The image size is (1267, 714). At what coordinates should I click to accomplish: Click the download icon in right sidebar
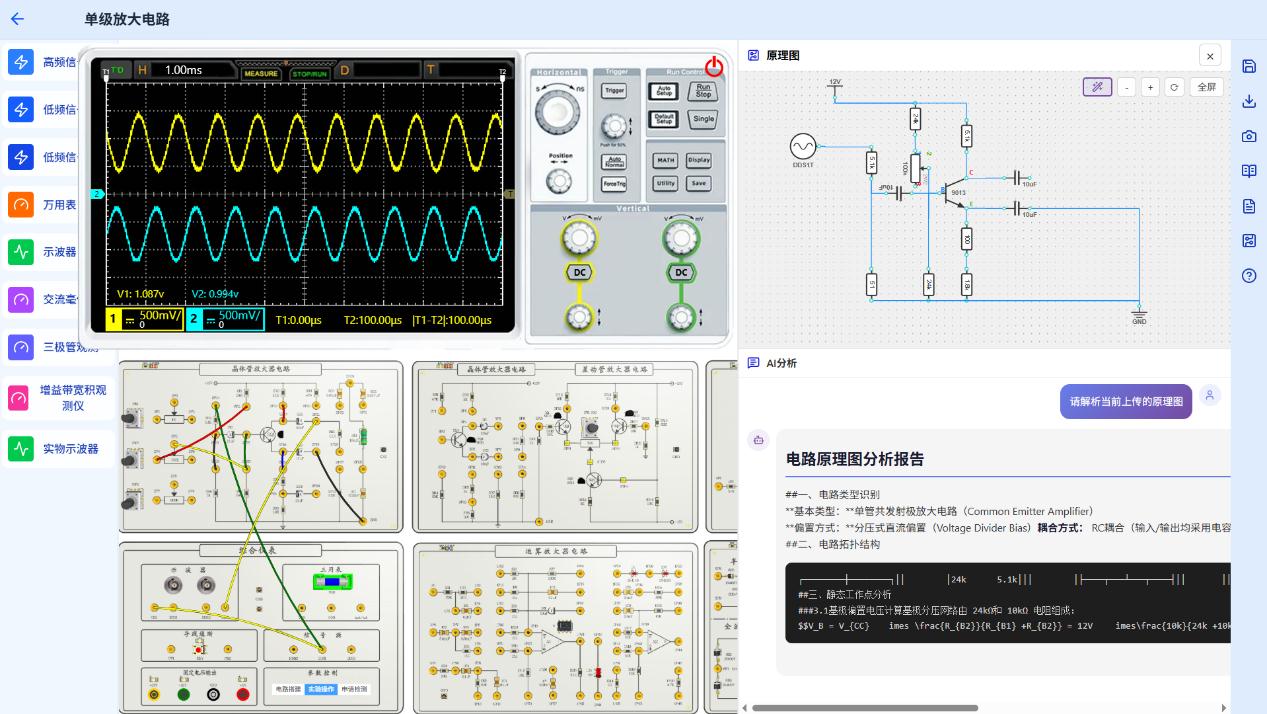(x=1248, y=101)
